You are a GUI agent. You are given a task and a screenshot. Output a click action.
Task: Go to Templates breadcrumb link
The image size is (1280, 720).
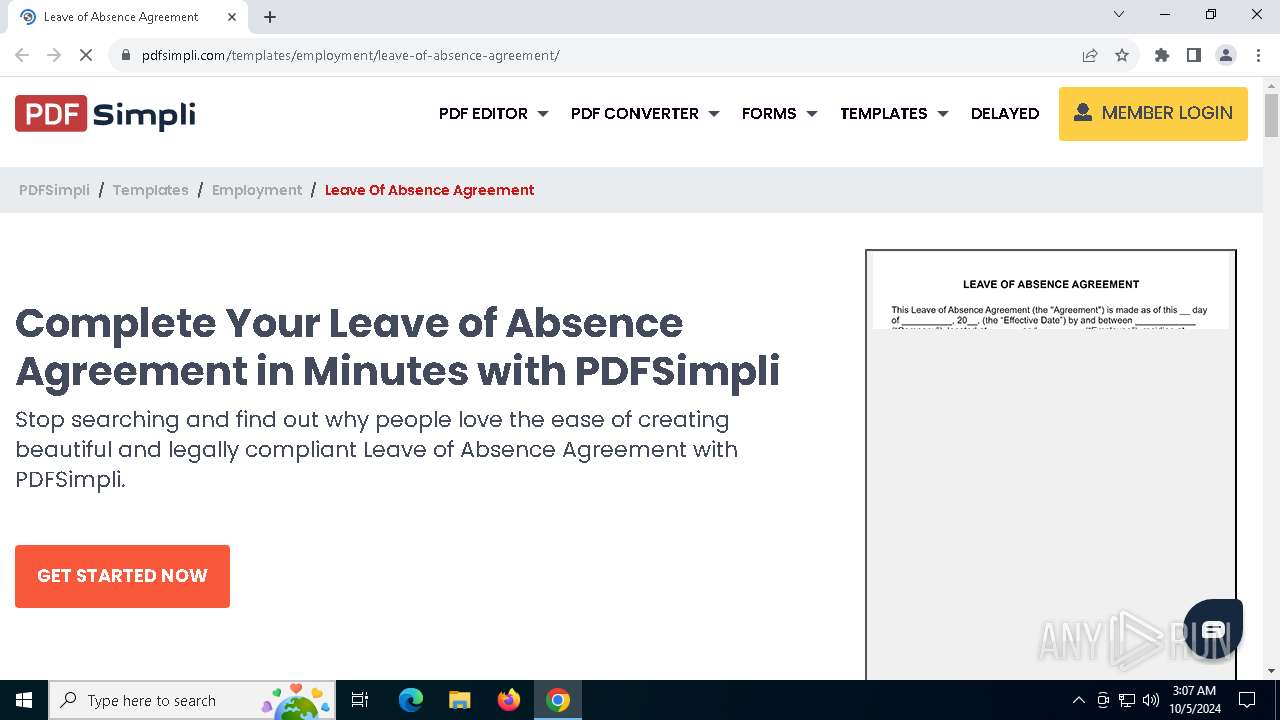150,190
